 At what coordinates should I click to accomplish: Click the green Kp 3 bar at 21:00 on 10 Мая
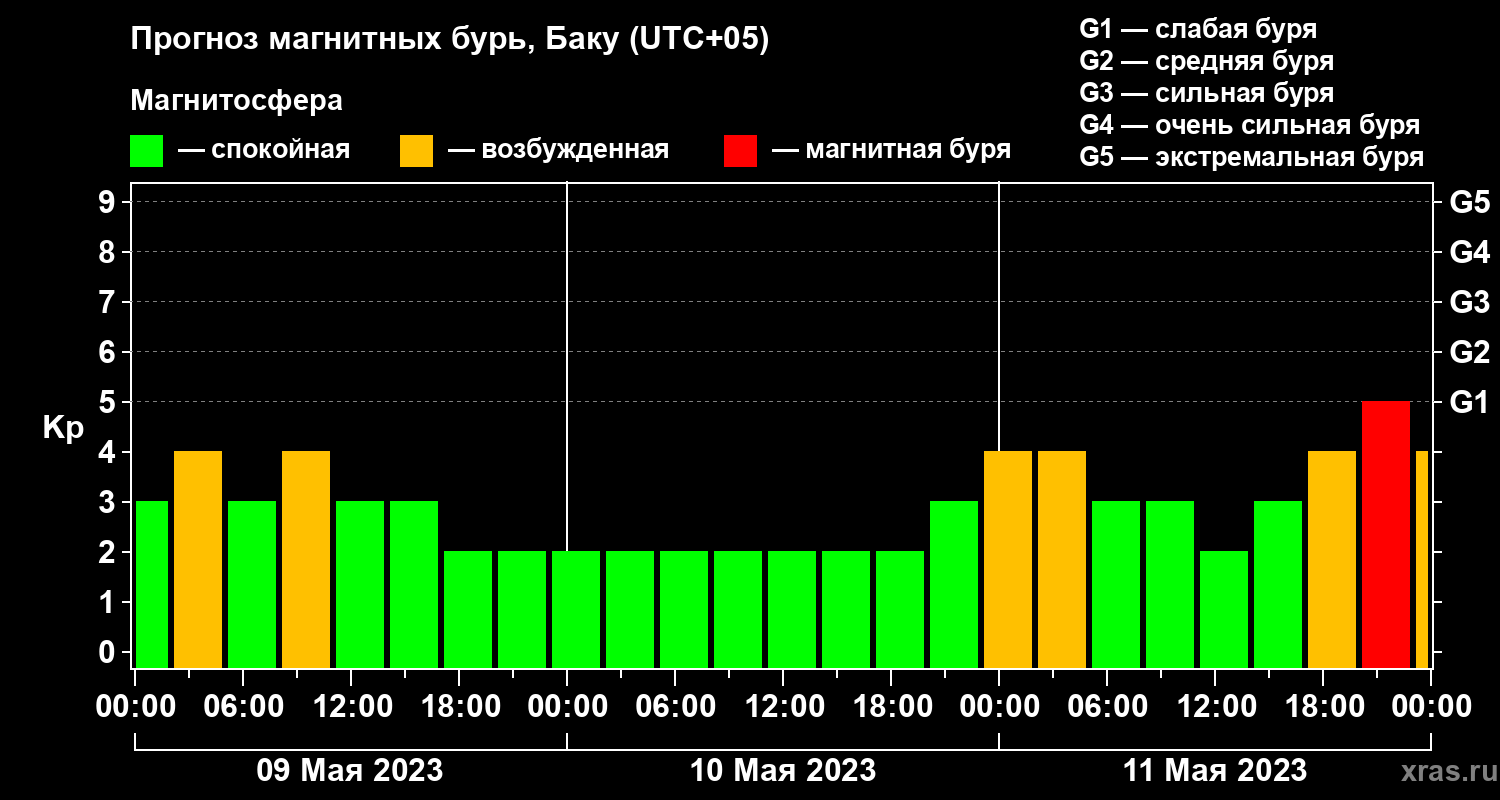(x=954, y=585)
